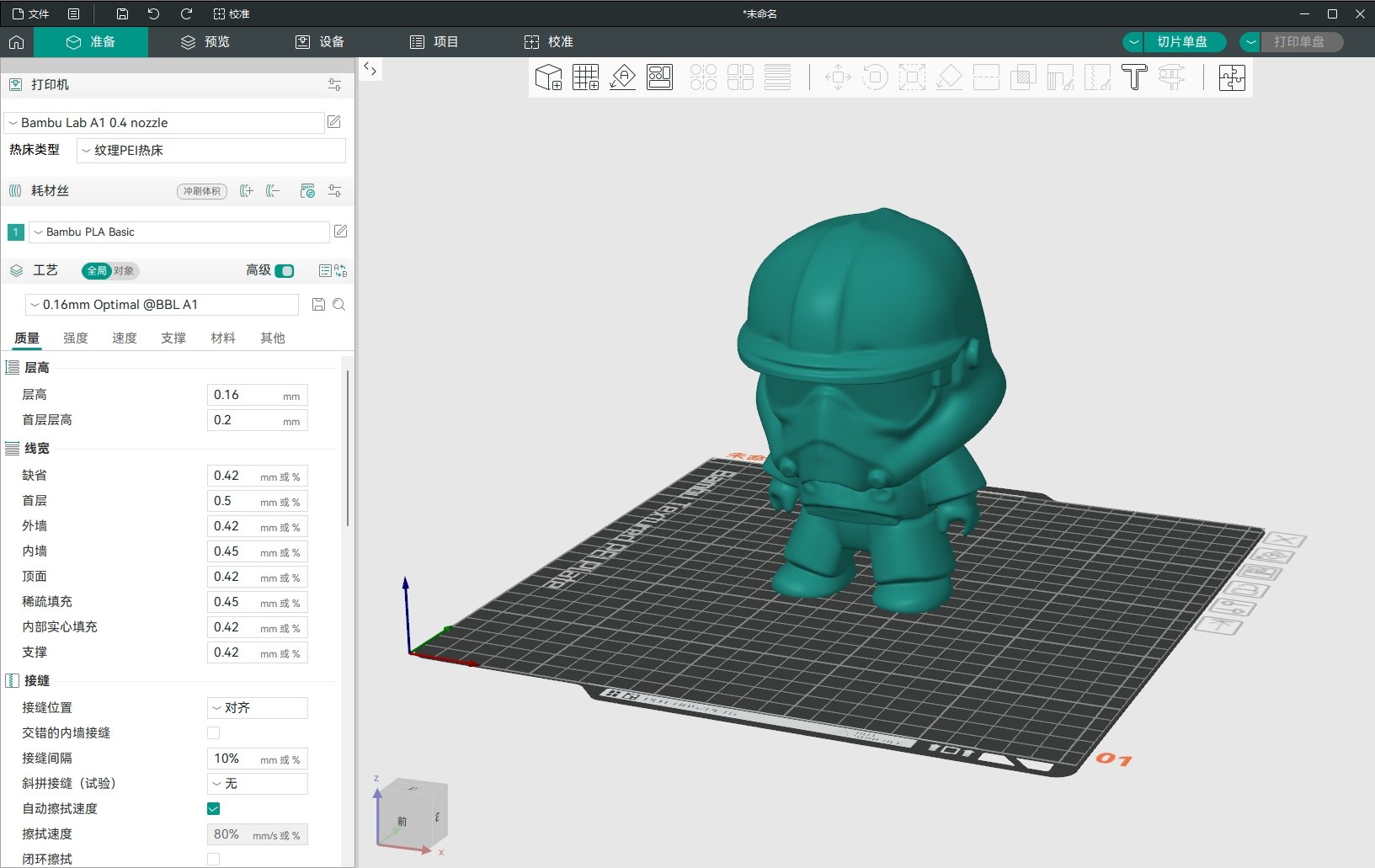Go to Home page icon
The image size is (1375, 868).
16,42
